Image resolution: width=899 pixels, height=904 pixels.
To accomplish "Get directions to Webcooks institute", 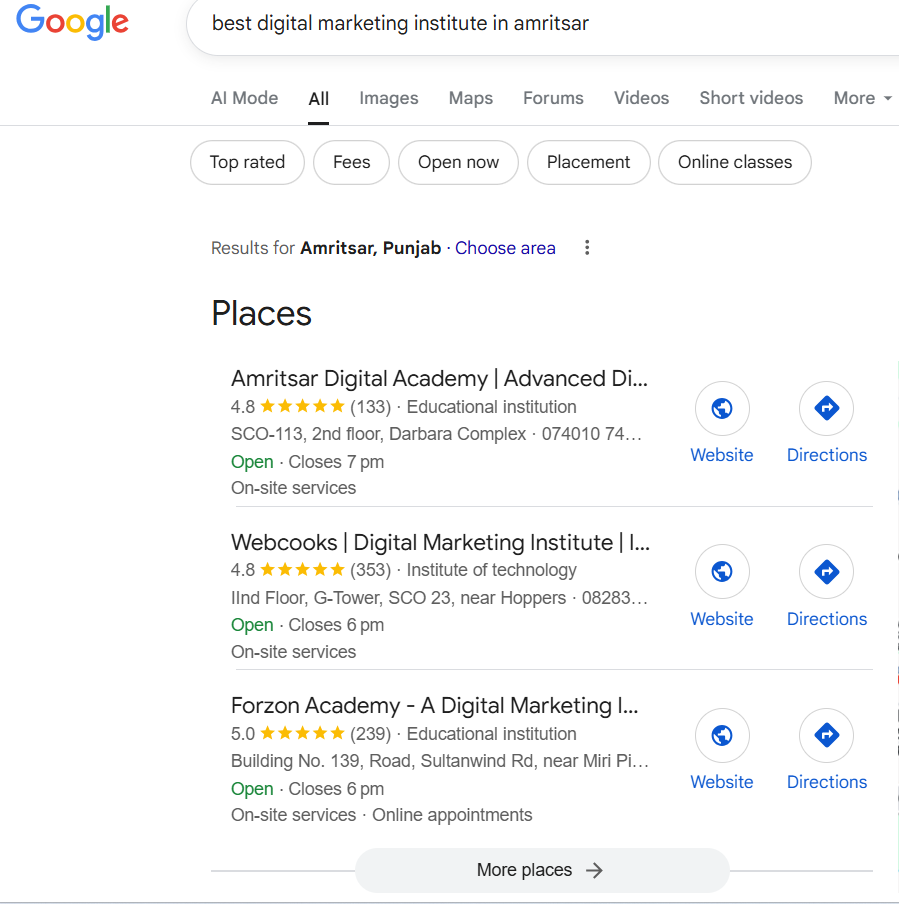I will pos(826,571).
